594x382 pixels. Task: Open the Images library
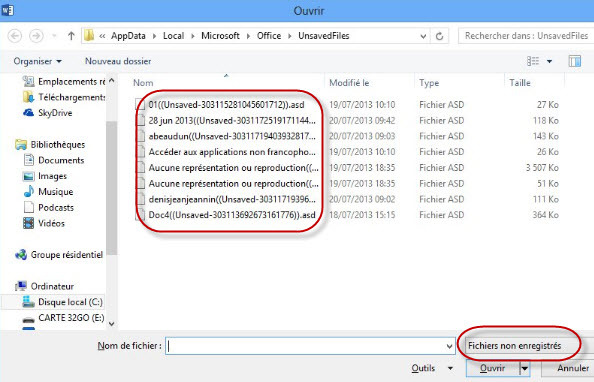tap(45, 176)
